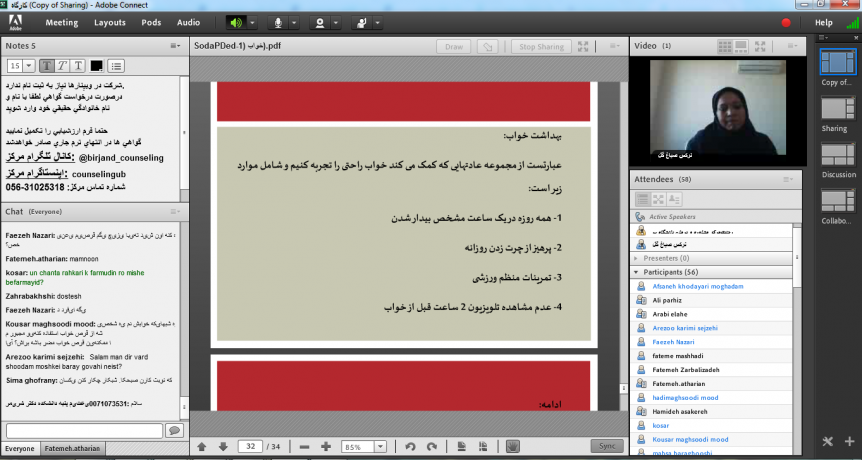This screenshot has width=862, height=460.
Task: Toggle the raise hand status button
Action: pyautogui.click(x=361, y=23)
